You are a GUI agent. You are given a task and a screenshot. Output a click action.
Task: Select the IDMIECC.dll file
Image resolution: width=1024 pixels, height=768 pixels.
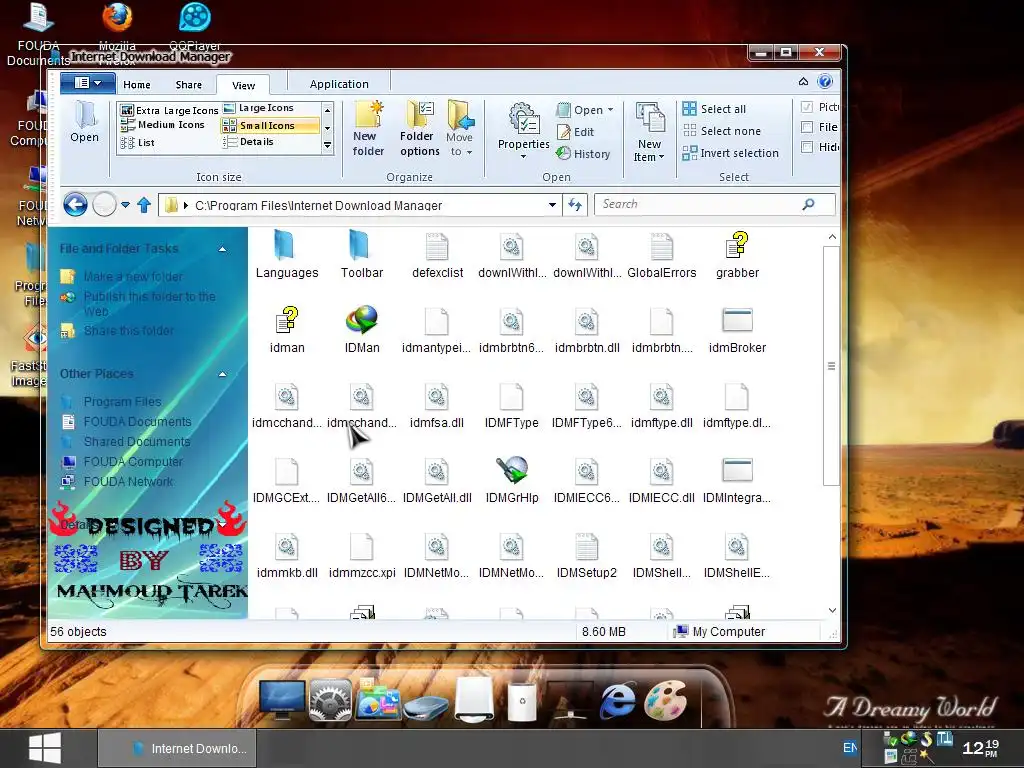pos(662,480)
